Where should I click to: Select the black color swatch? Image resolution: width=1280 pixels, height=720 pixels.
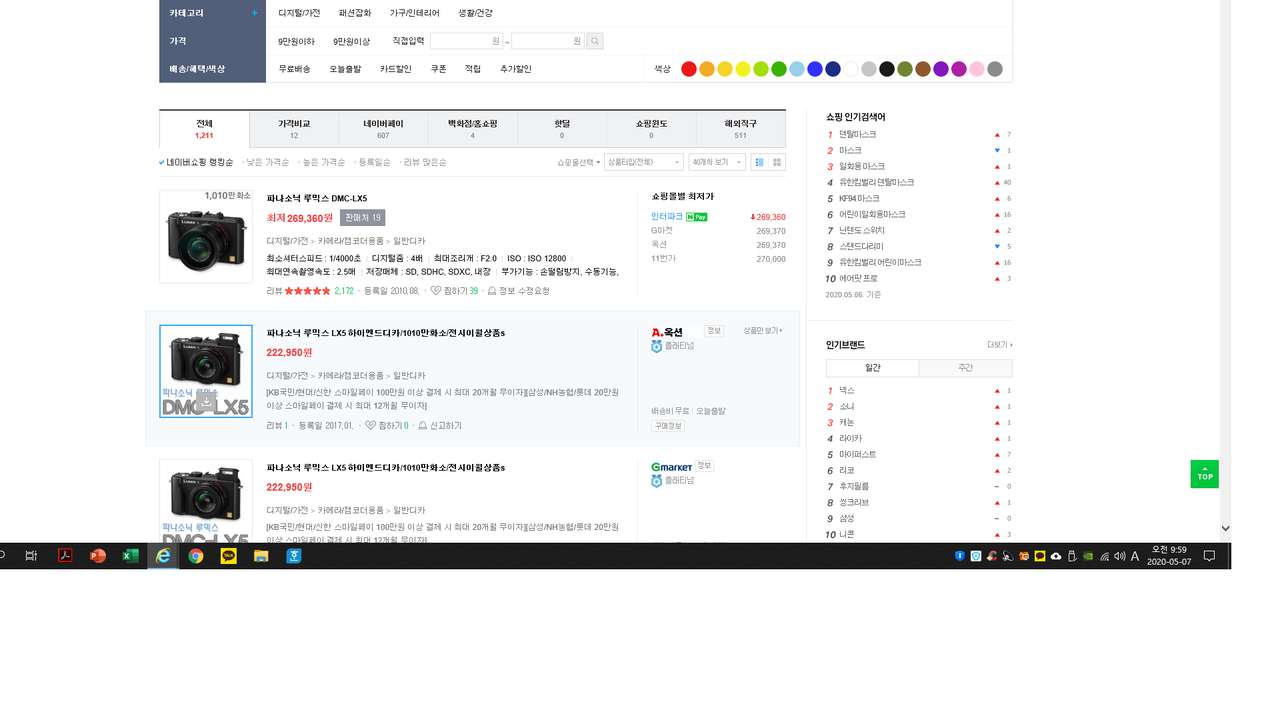point(887,69)
